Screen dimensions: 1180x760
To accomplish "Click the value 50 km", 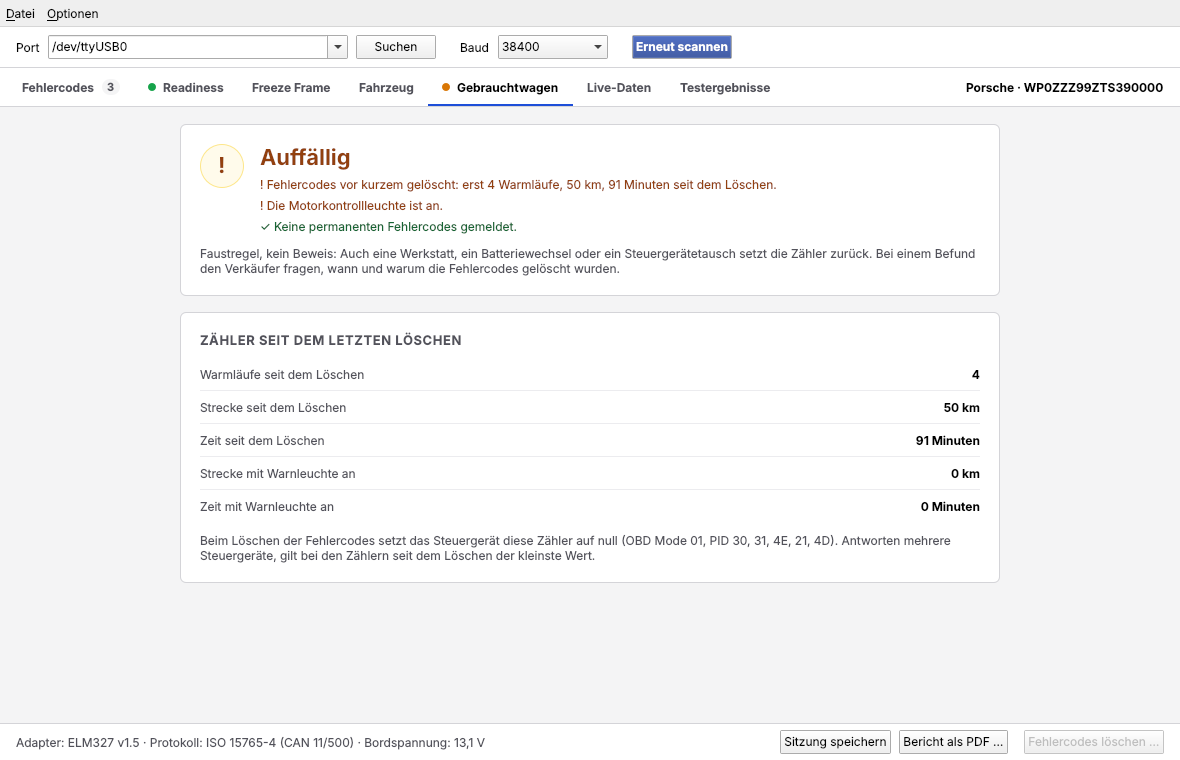I will point(962,408).
